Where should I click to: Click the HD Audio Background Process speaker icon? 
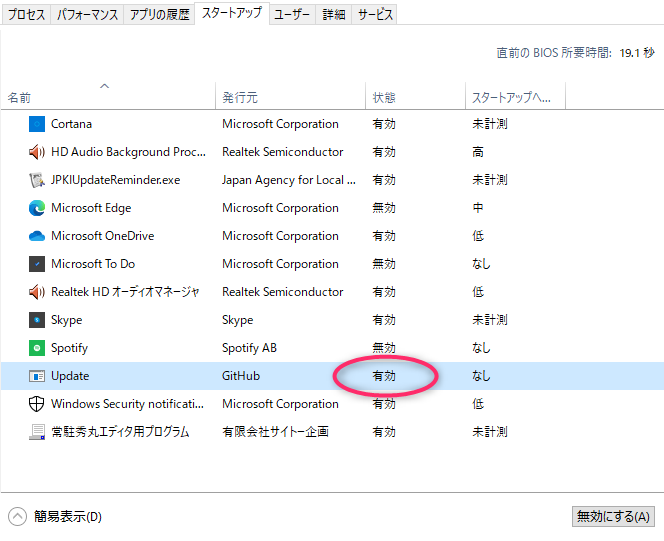click(37, 152)
